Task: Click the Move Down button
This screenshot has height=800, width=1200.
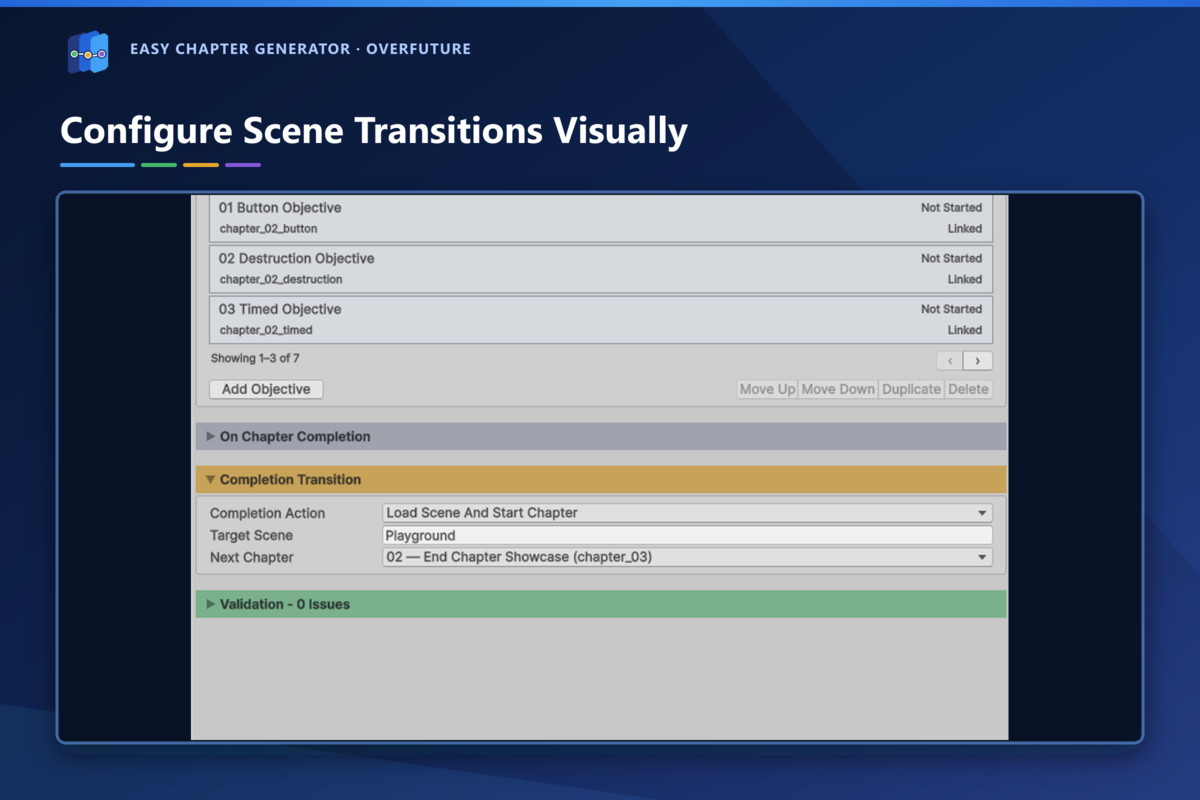Action: pos(838,389)
